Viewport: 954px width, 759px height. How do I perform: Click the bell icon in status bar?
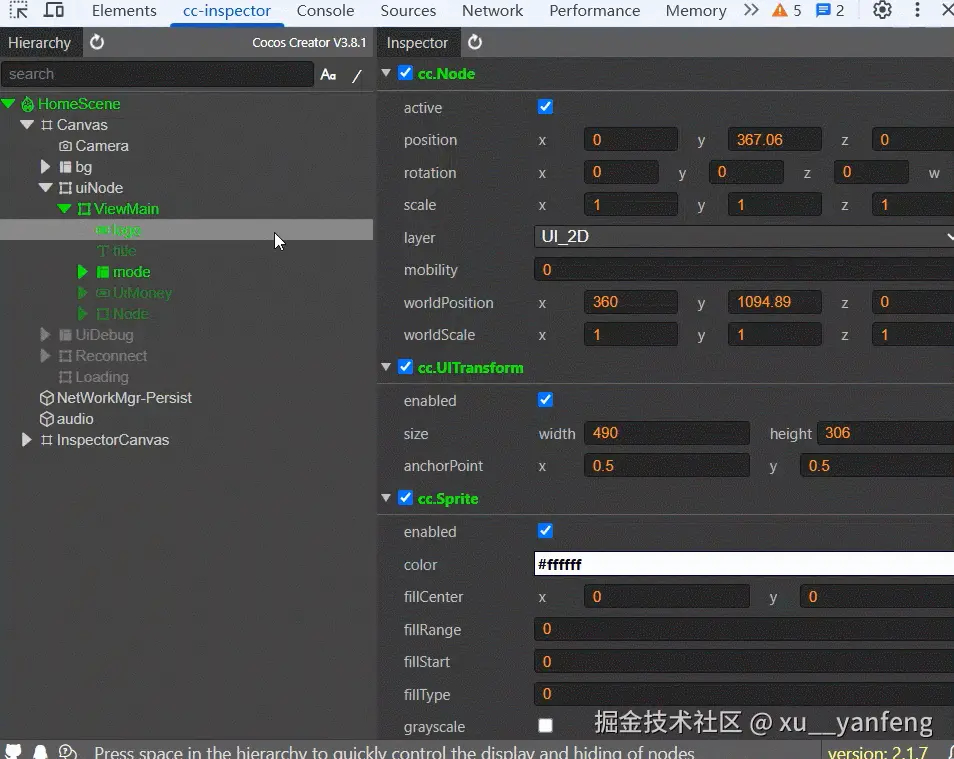click(40, 751)
